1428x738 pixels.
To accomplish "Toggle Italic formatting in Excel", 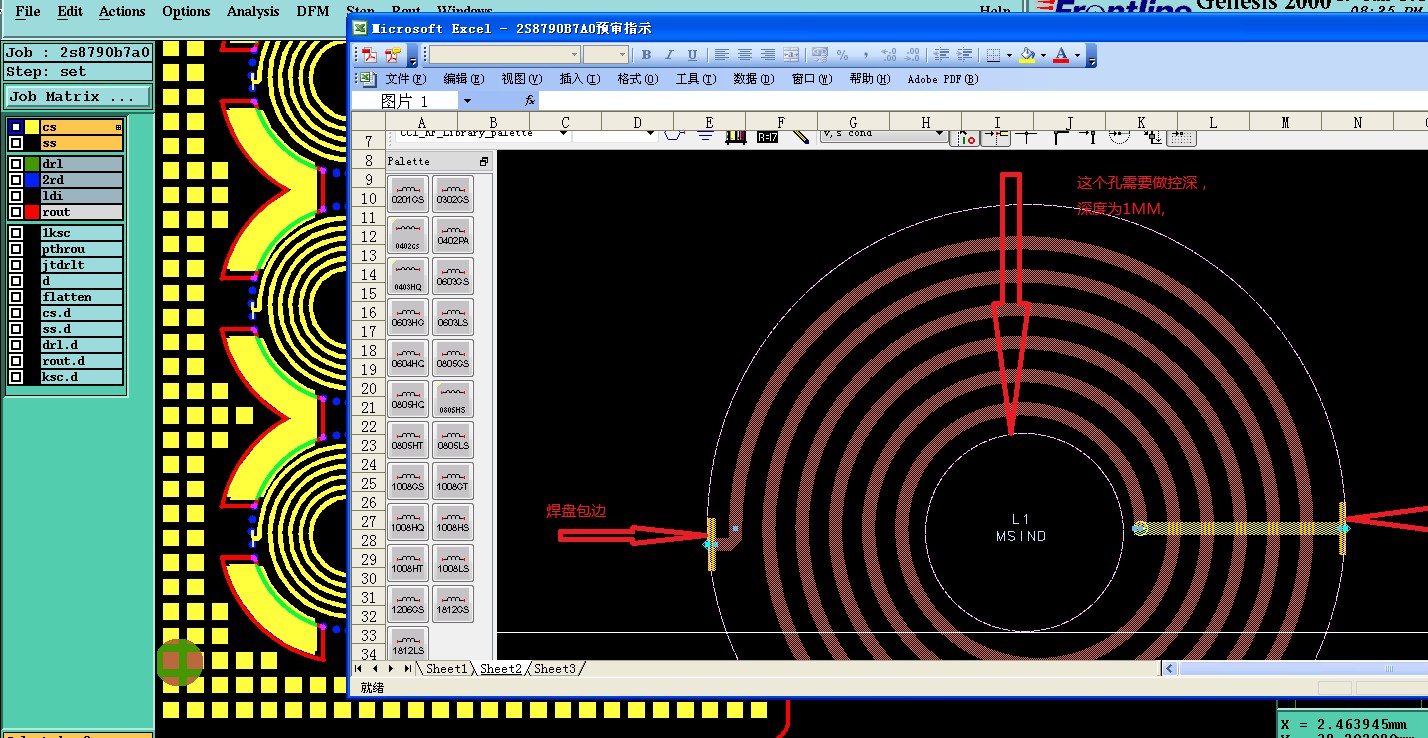I will (x=669, y=55).
